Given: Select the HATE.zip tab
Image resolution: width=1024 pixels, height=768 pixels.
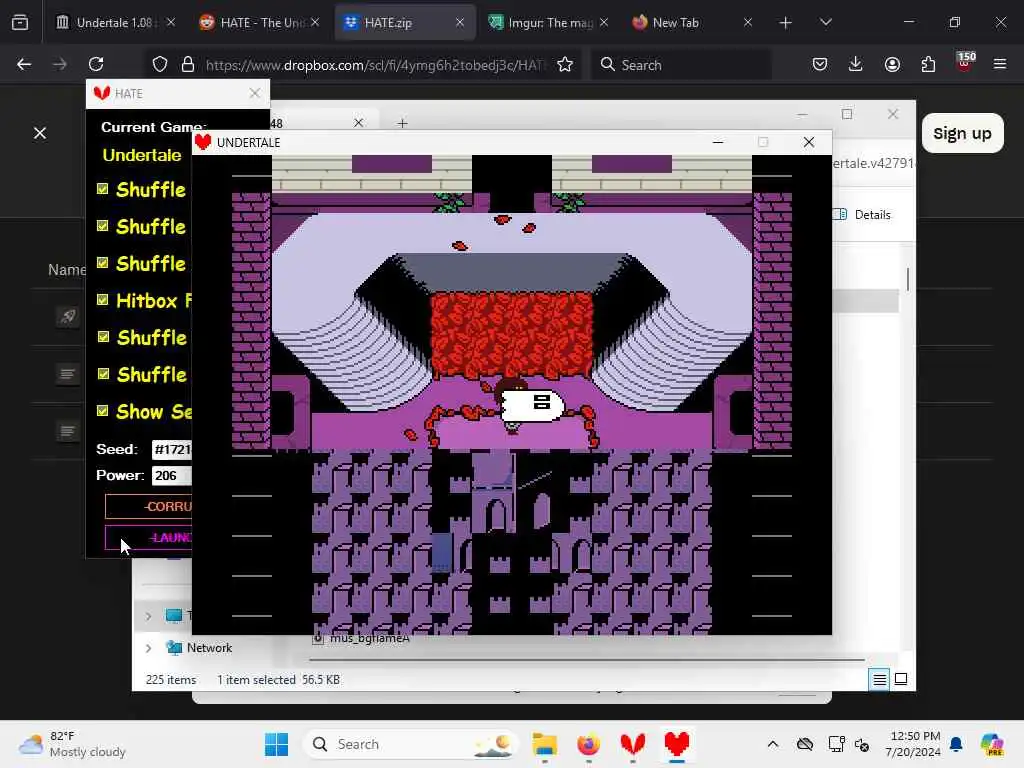Looking at the screenshot, I should point(403,23).
